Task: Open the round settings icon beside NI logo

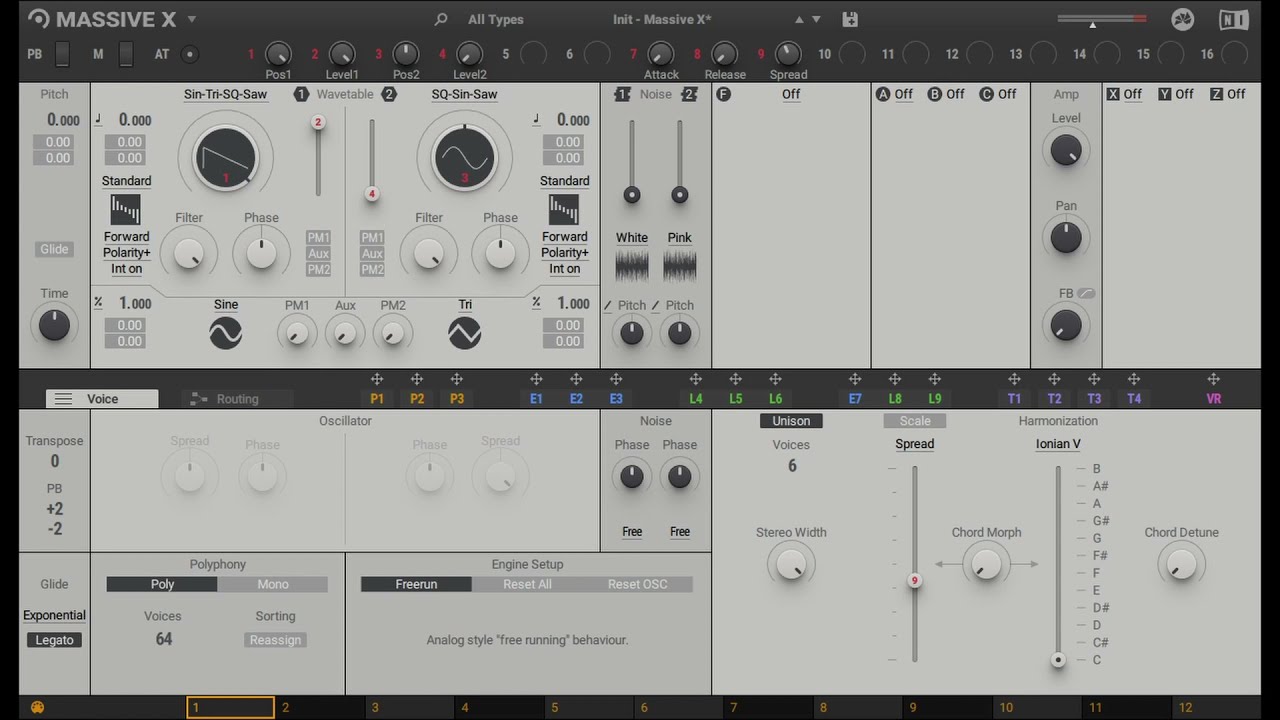Action: tap(1182, 19)
